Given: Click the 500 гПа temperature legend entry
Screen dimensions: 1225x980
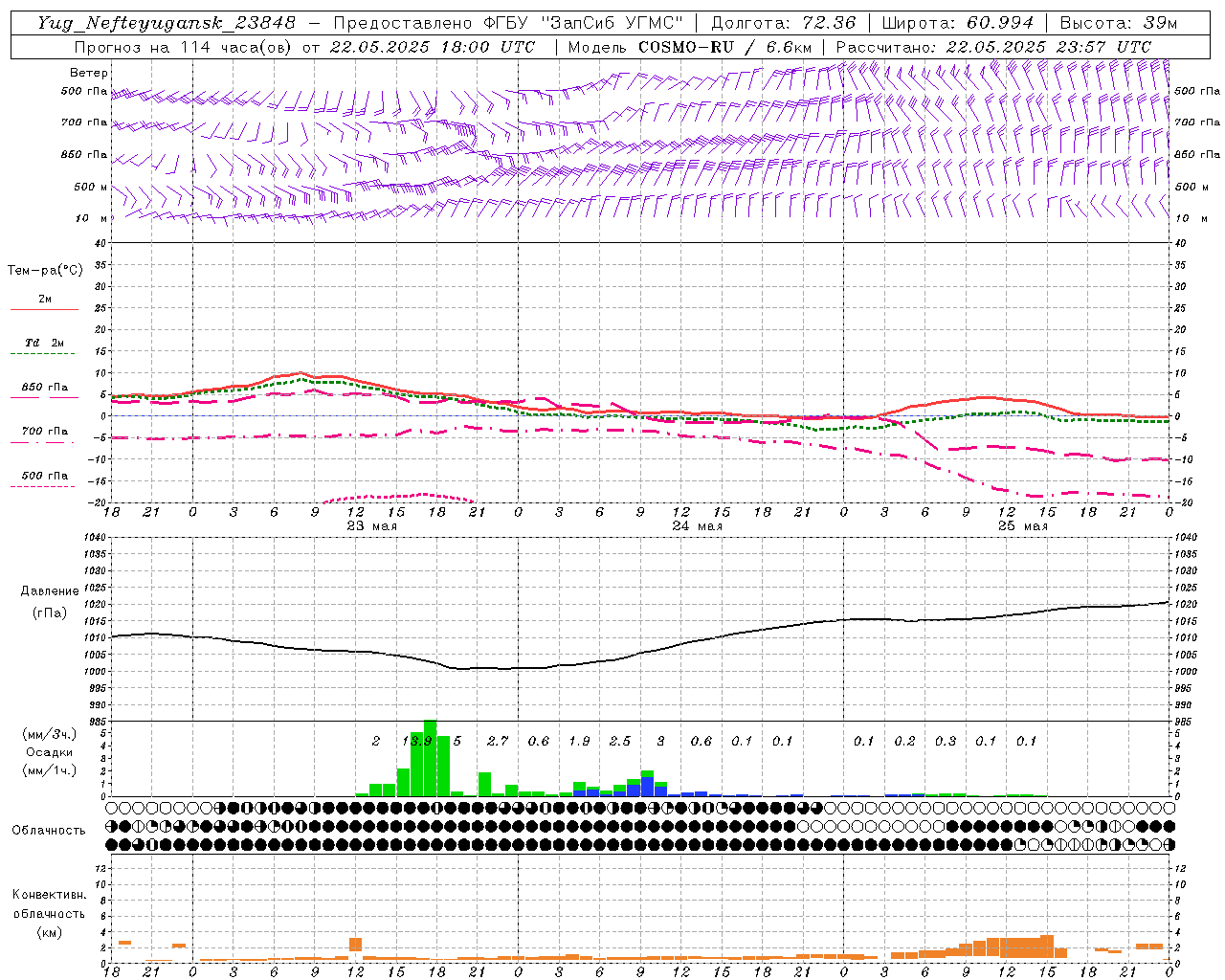Looking at the screenshot, I should pos(45,475).
